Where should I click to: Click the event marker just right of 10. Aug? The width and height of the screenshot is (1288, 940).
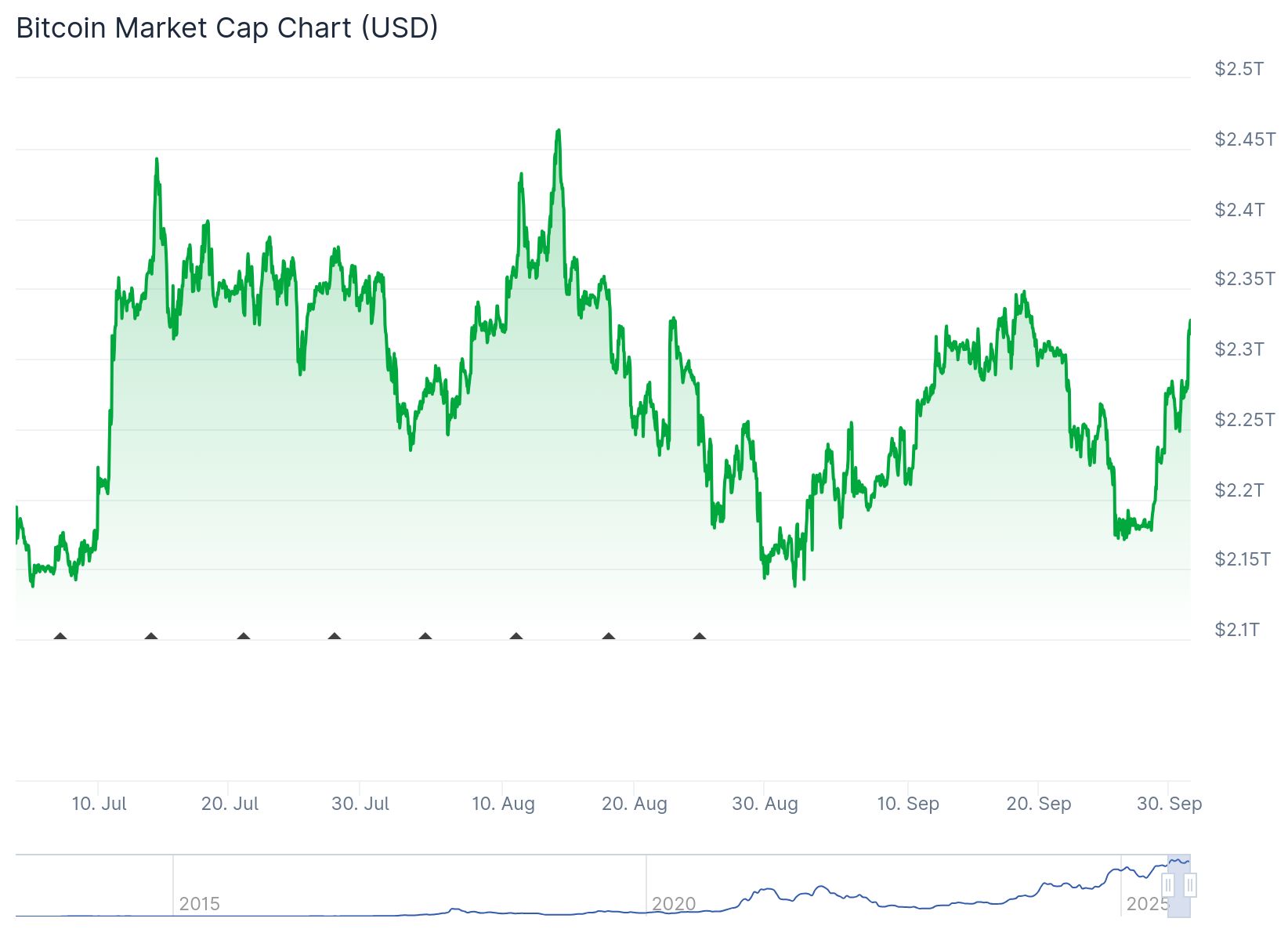(516, 637)
